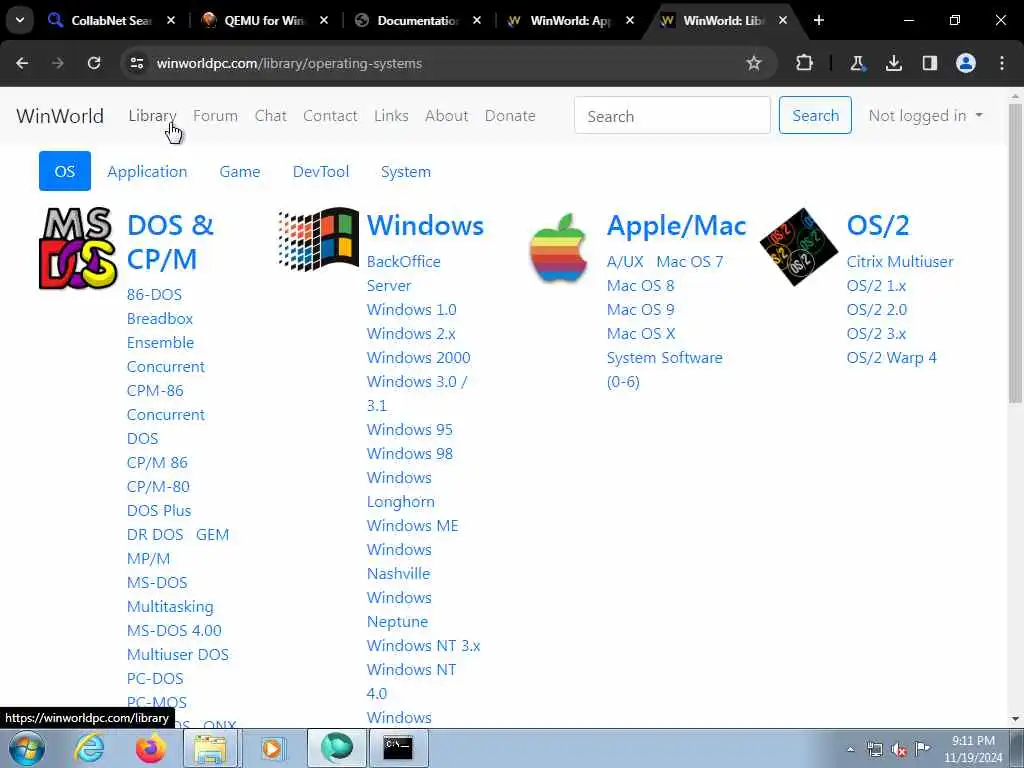1024x768 pixels.
Task: Click the taskbar clock and date
Action: coord(973,749)
